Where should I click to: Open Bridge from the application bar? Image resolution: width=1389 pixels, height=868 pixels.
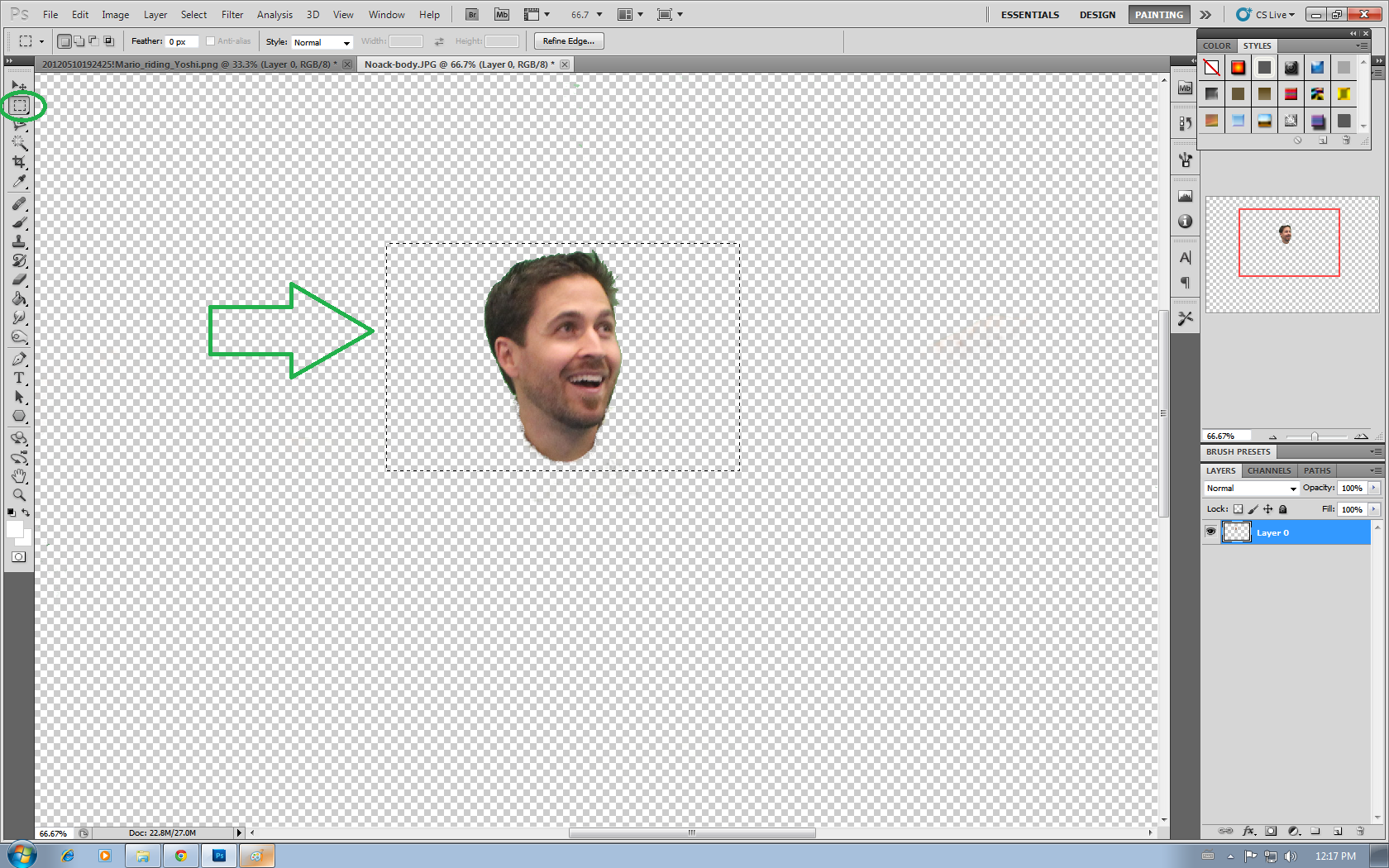470,14
